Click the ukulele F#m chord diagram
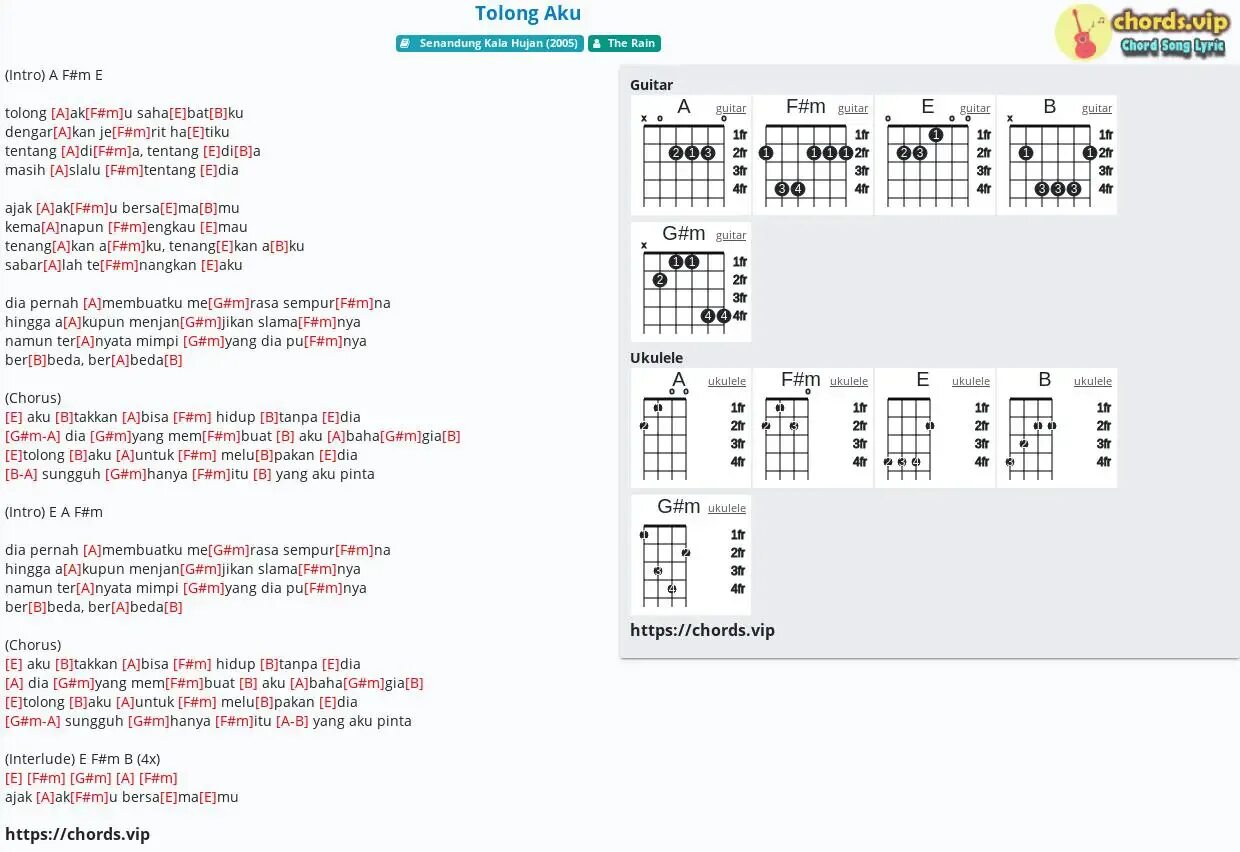1240x852 pixels. coord(813,428)
